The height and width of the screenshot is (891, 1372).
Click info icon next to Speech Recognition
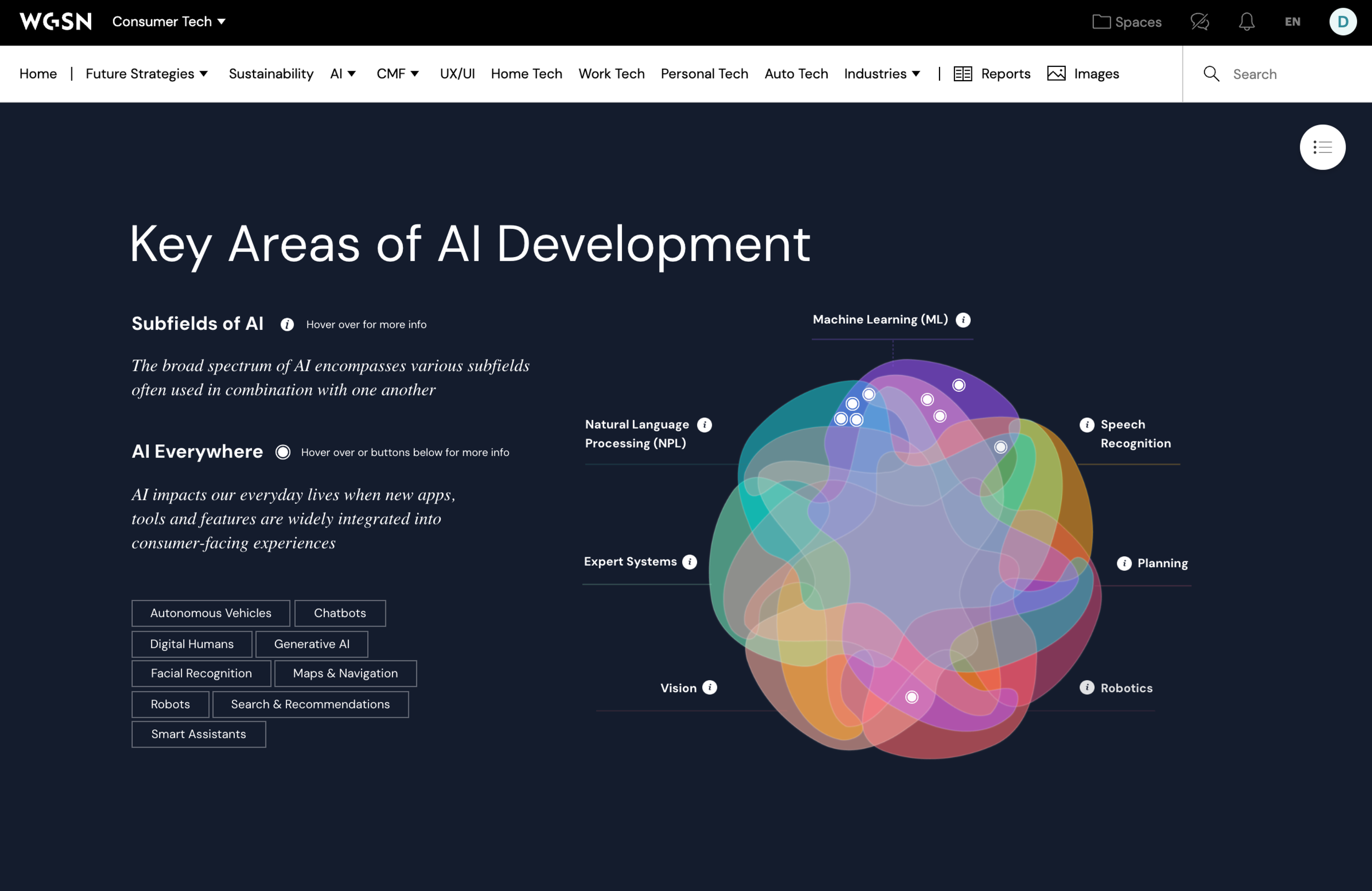click(1087, 425)
